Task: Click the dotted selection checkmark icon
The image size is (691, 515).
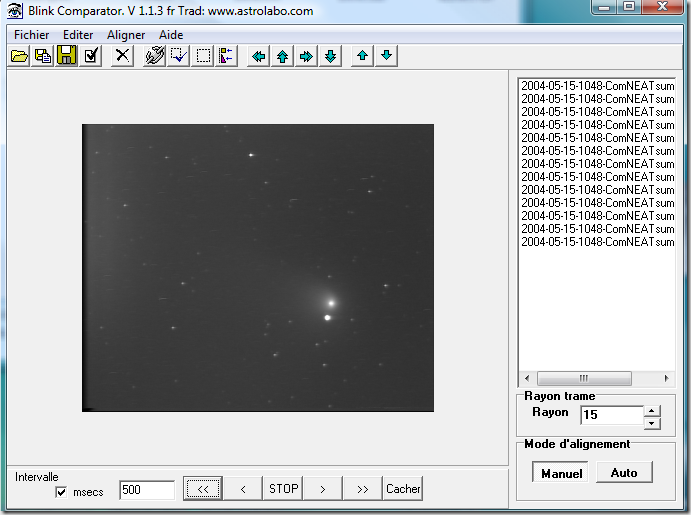Action: [x=178, y=56]
